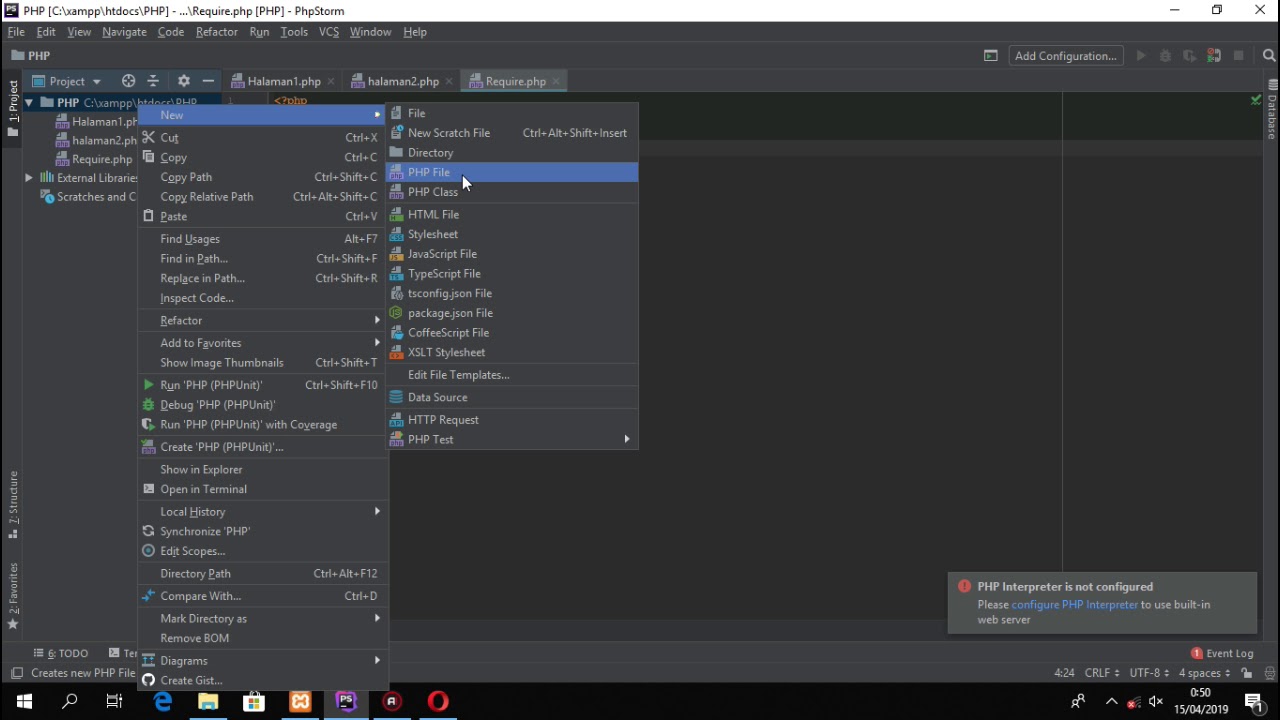Viewport: 1280px width, 720px height.
Task: Open the CRLF line separator dropdown
Action: click(1102, 673)
